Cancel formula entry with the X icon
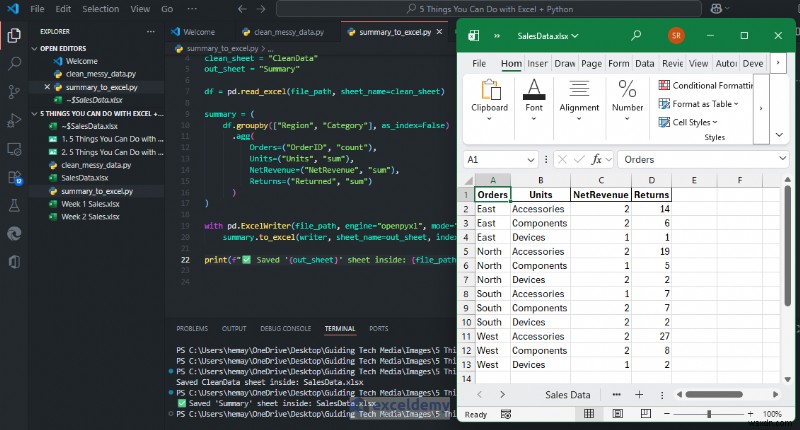This screenshot has width=800, height=430. pos(562,160)
